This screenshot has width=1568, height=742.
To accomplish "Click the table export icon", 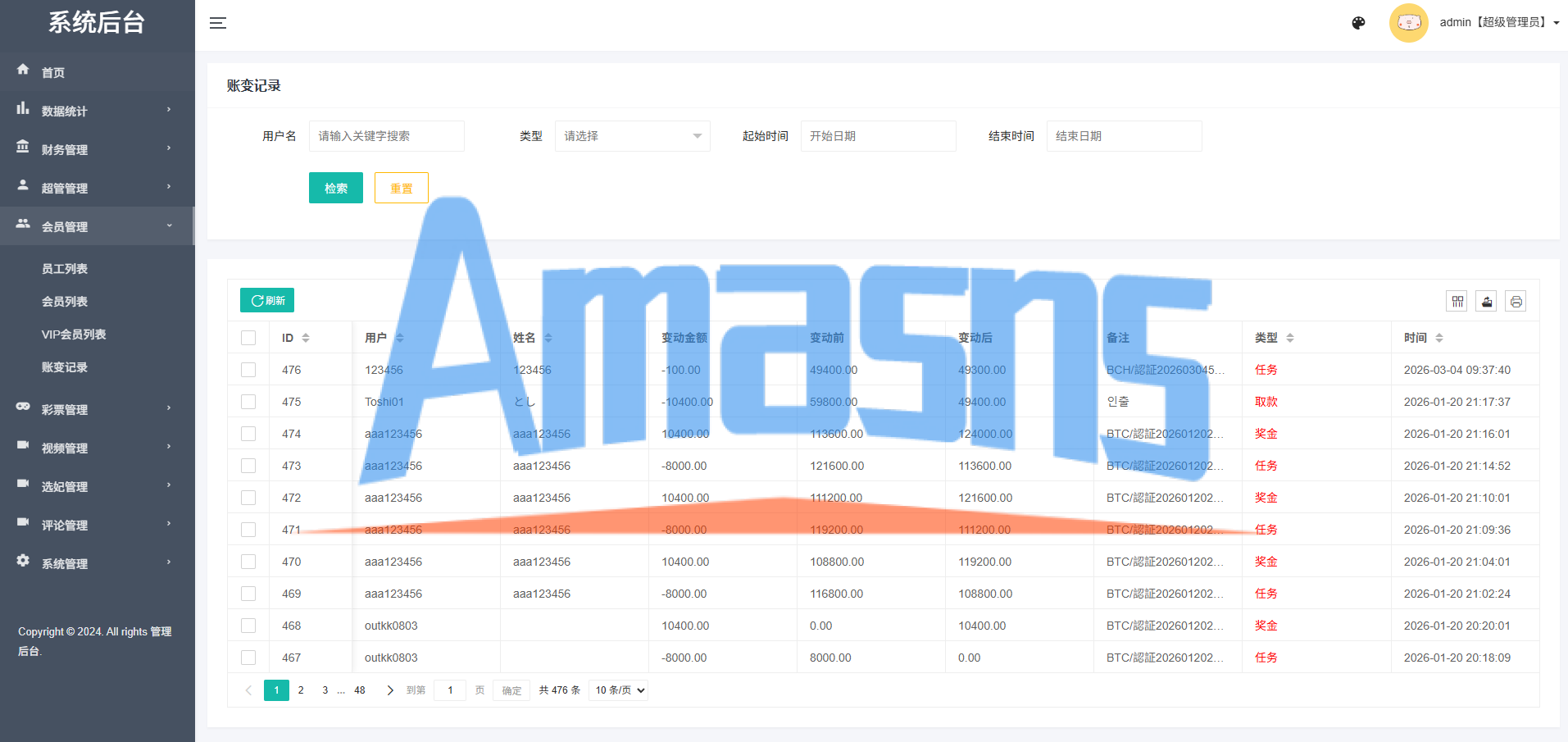I will (1487, 302).
